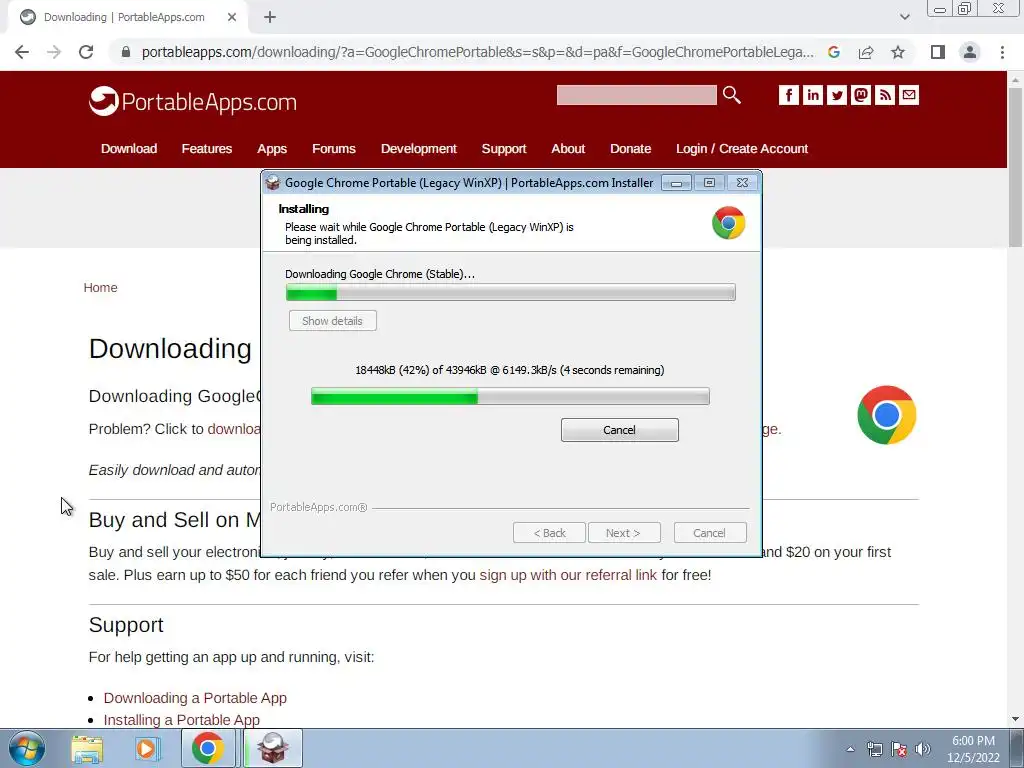Click the browser Back arrow
This screenshot has width=1024, height=768.
pyautogui.click(x=22, y=52)
